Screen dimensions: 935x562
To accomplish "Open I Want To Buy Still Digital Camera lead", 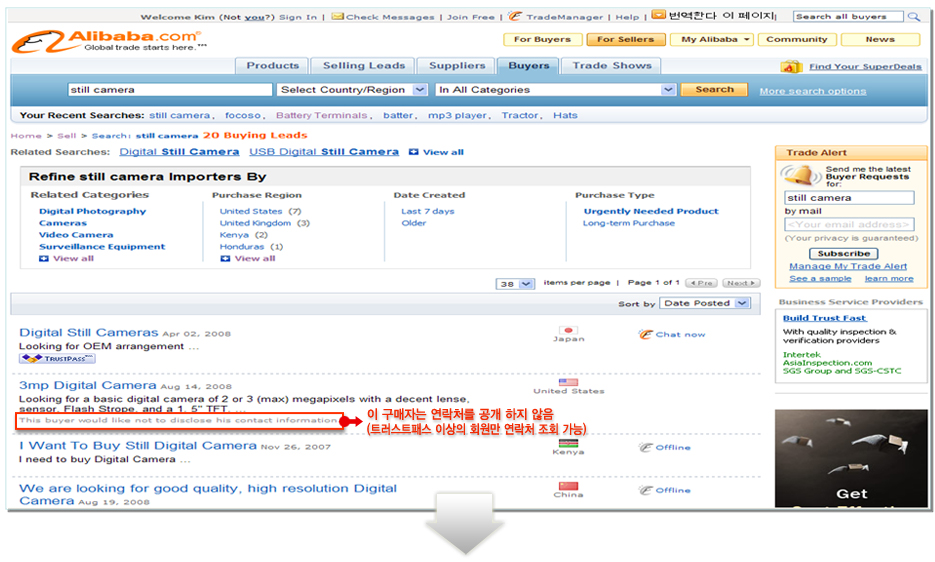I will (138, 446).
